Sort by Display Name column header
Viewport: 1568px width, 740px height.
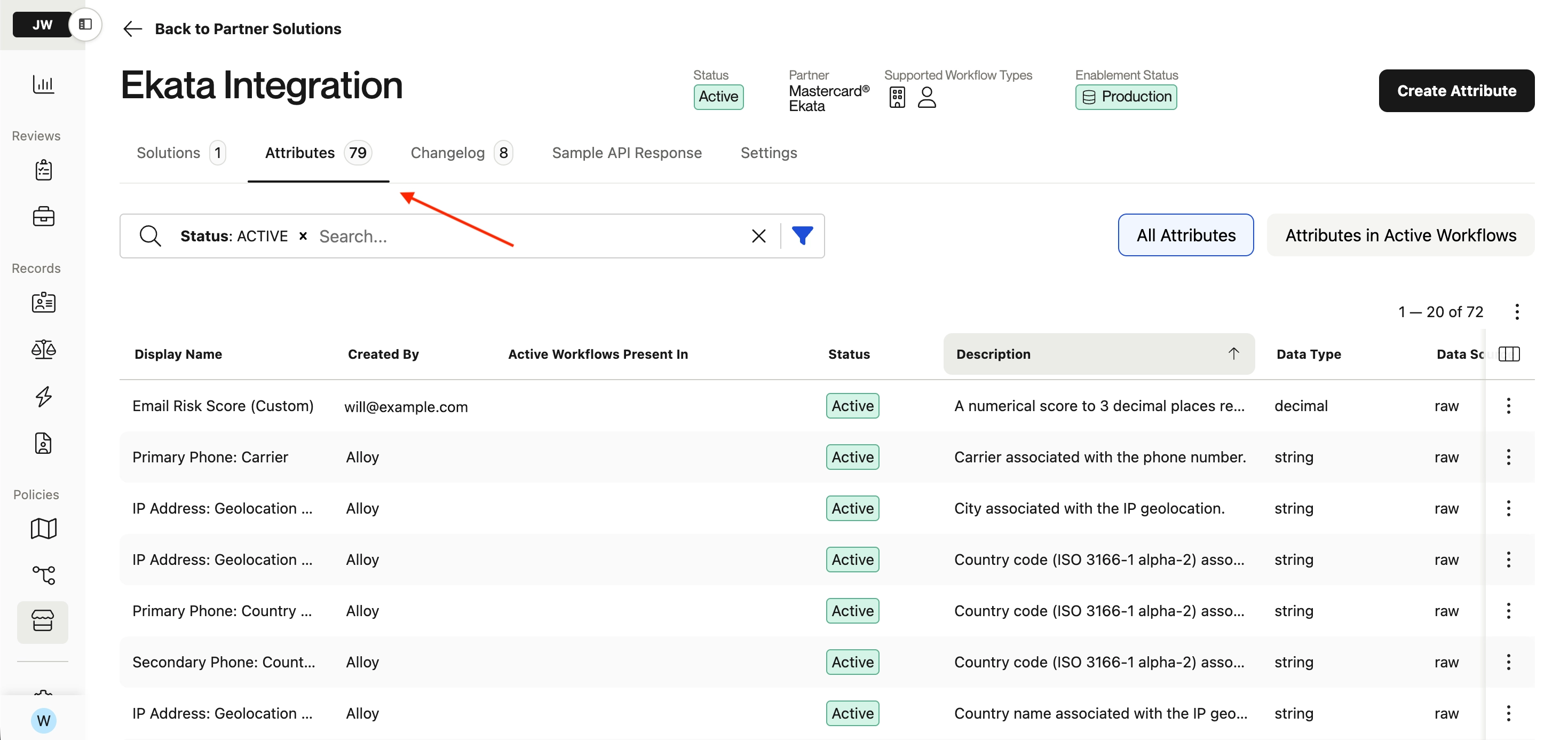178,354
